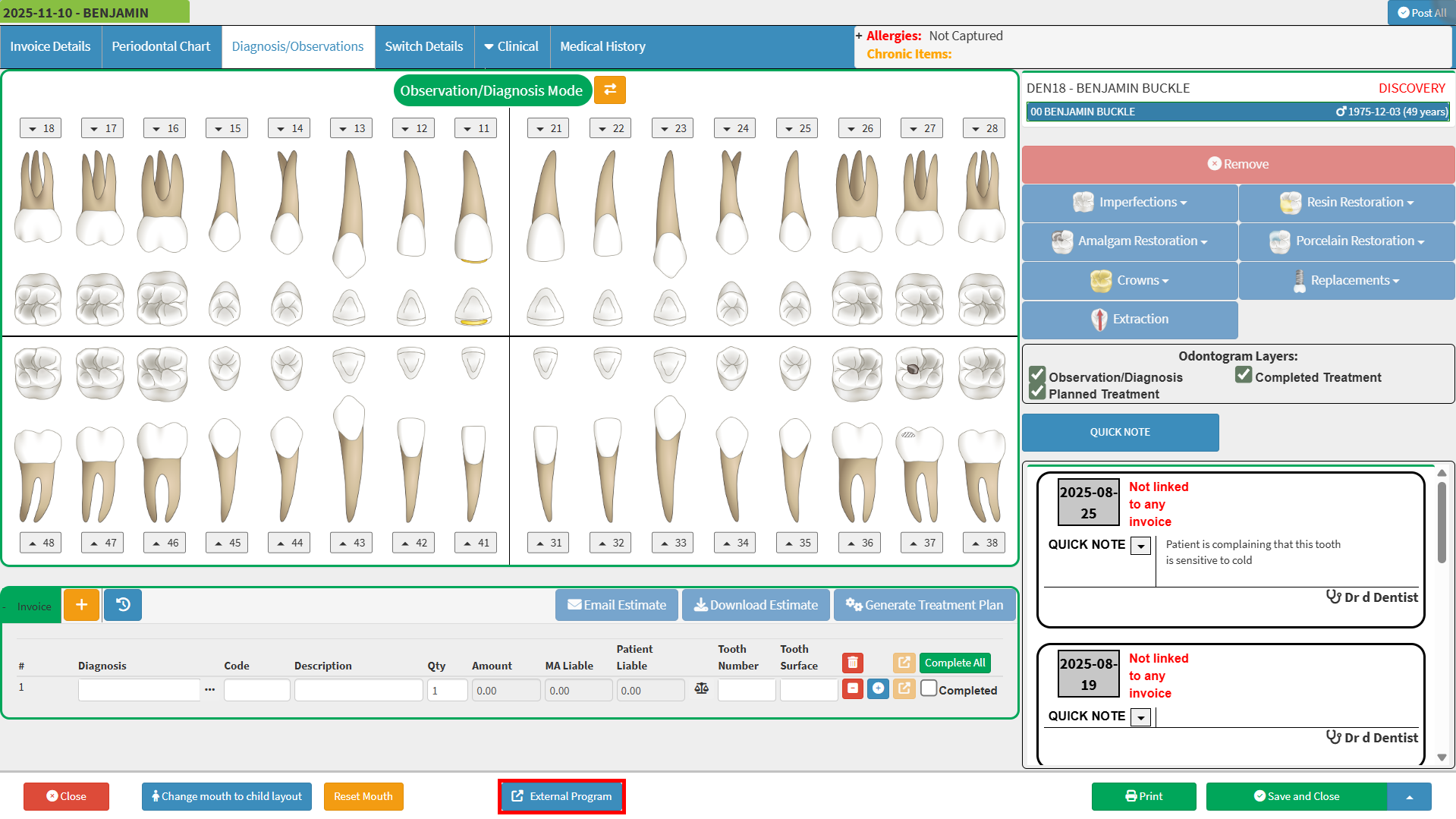Open tooth 18 dropdown menu

click(x=41, y=128)
